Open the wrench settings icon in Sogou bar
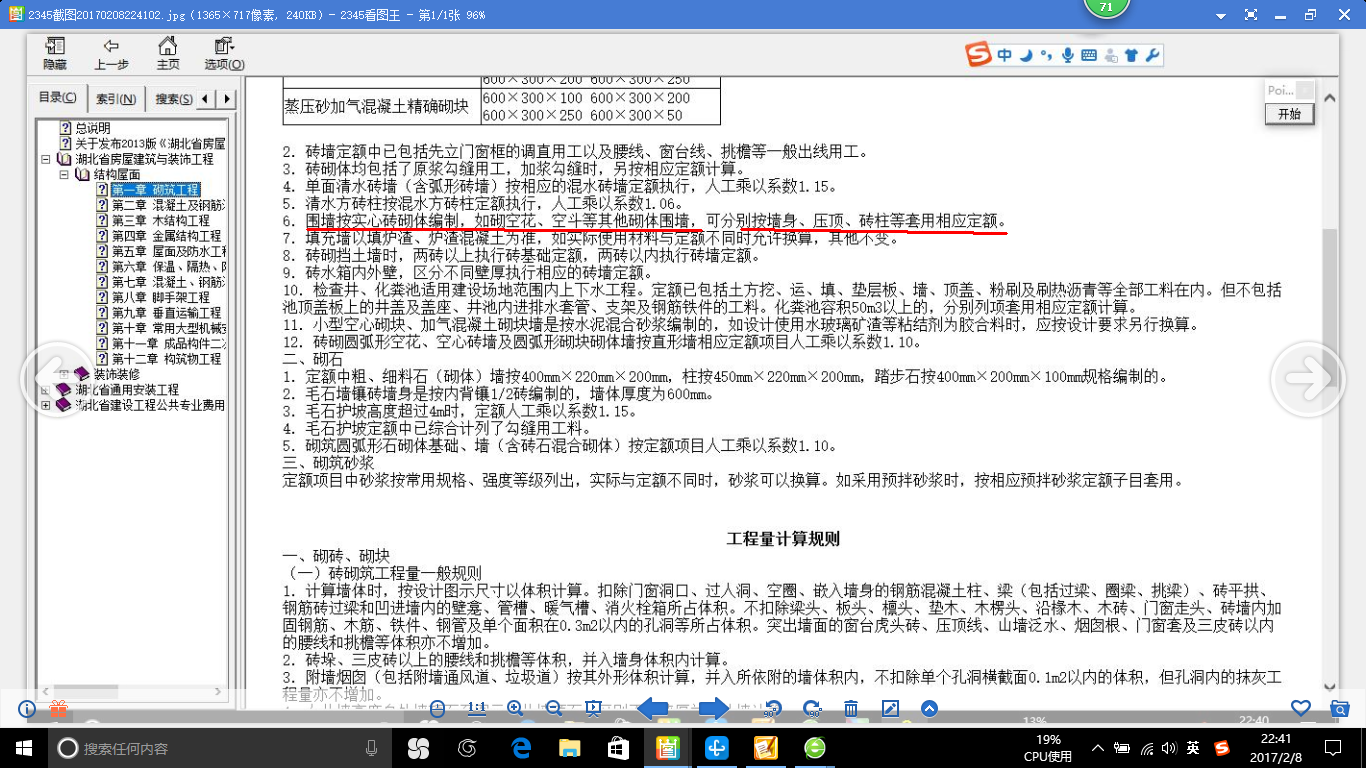The image size is (1366, 768). tap(1152, 56)
